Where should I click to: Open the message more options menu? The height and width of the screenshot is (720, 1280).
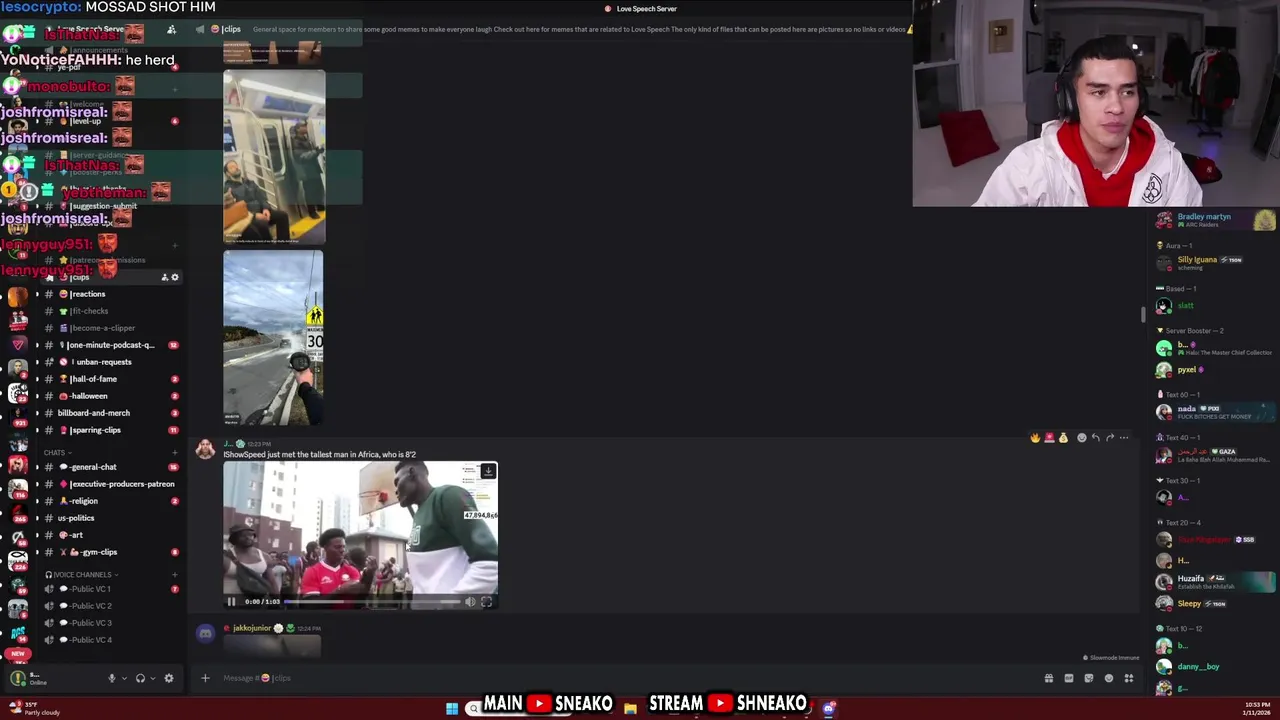click(x=1123, y=437)
